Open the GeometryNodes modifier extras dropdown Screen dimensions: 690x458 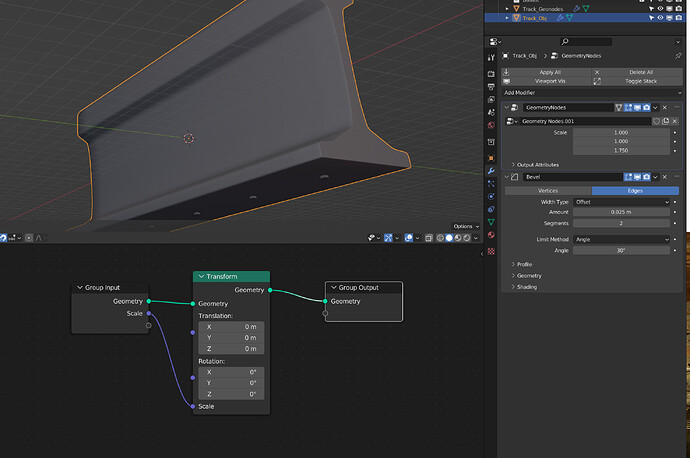click(656, 107)
